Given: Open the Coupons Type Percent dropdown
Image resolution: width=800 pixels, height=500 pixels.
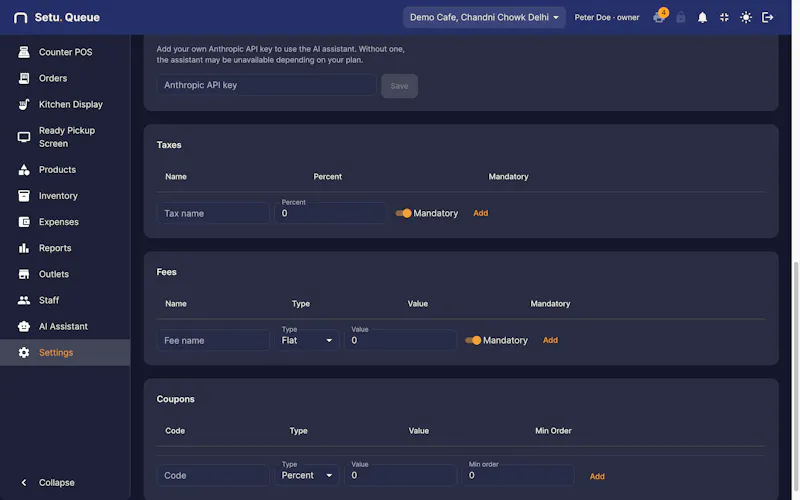Looking at the screenshot, I should 307,476.
